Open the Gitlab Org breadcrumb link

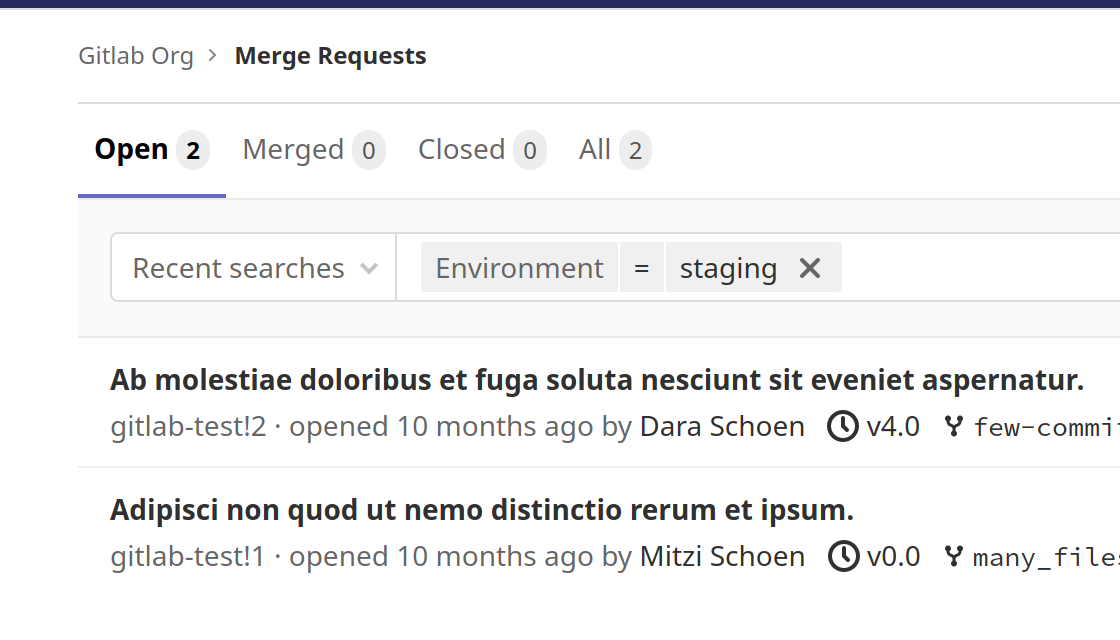tap(136, 55)
